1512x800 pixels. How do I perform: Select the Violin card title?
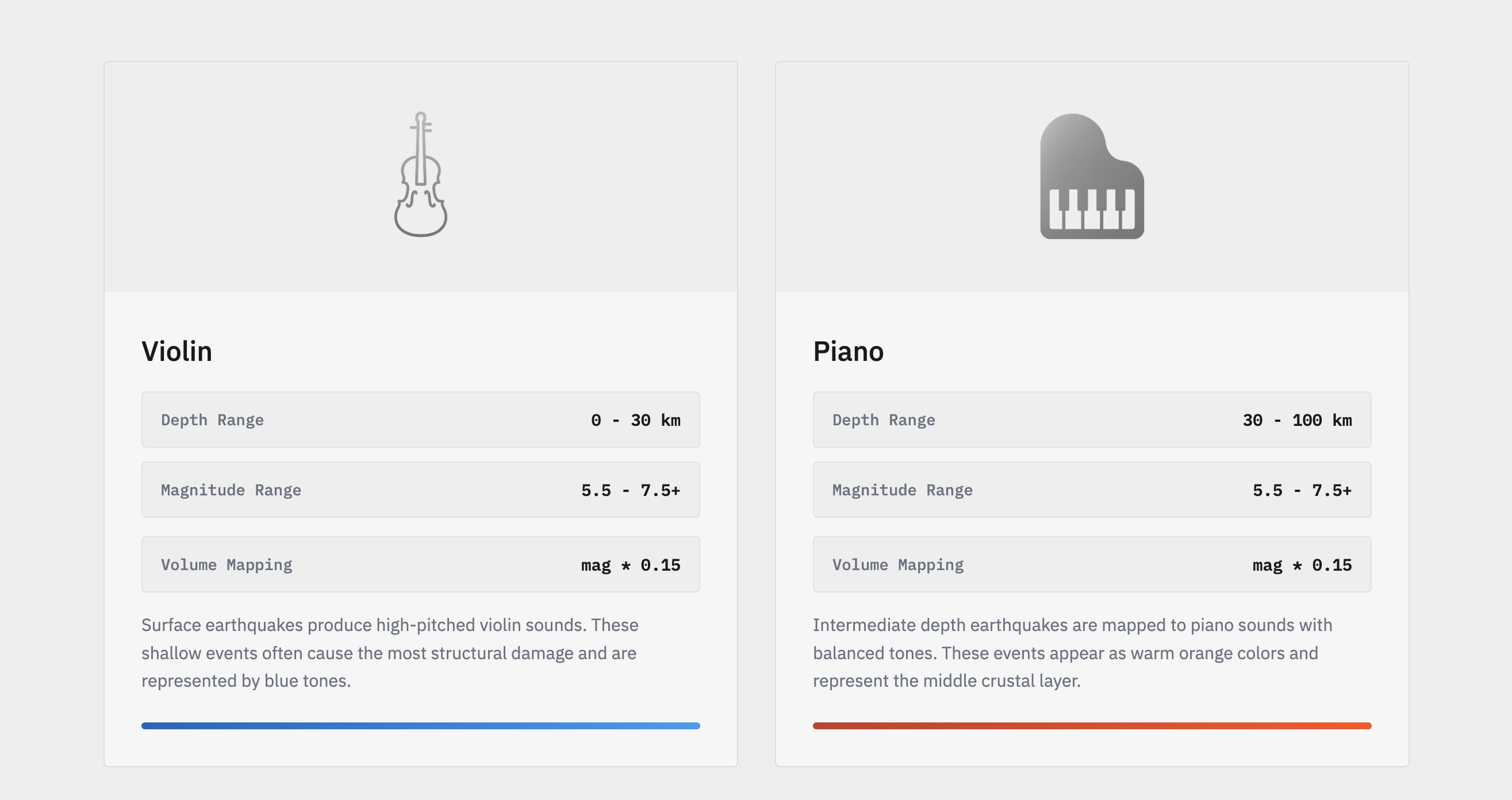point(176,352)
